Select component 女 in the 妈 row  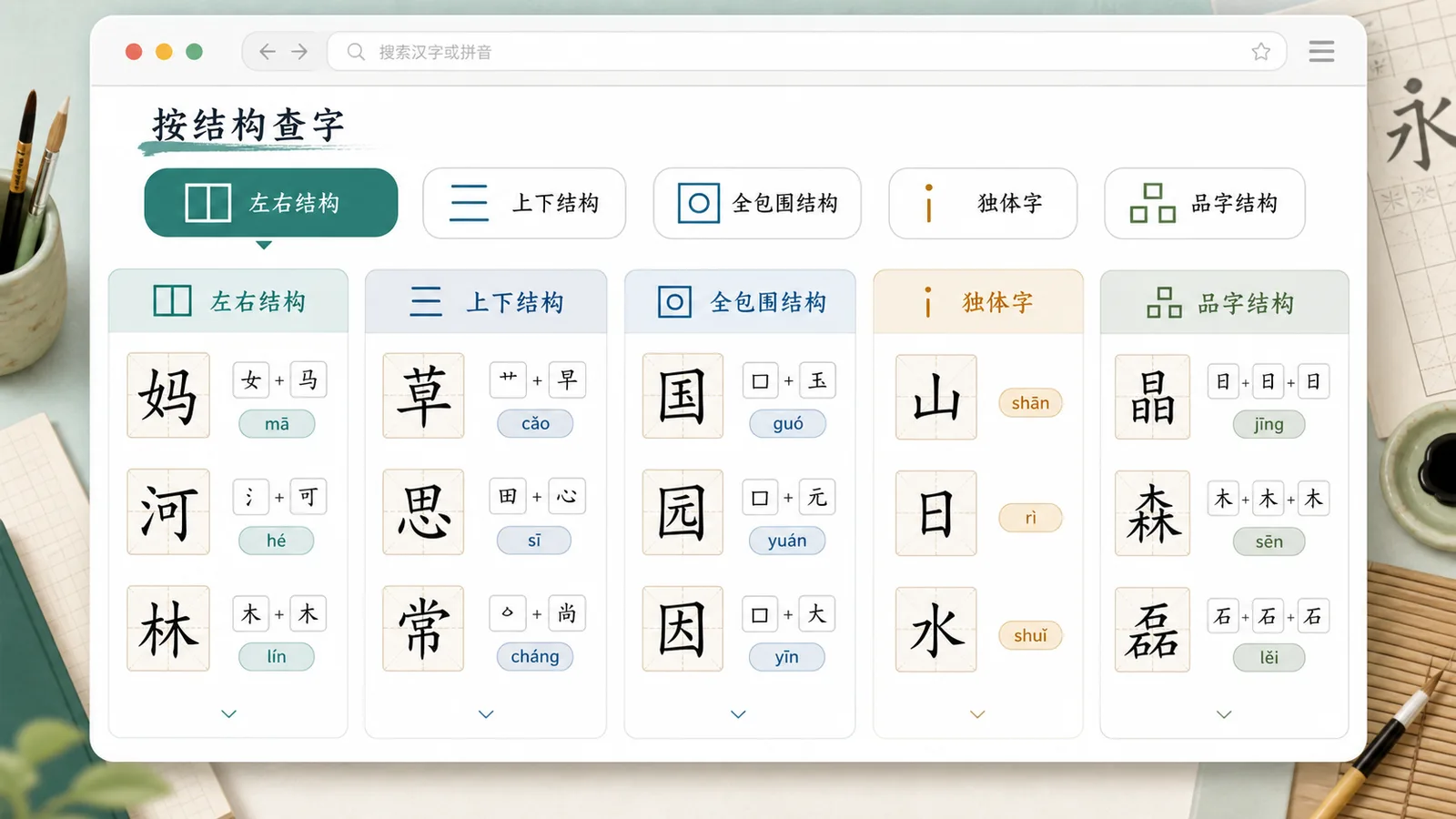point(251,379)
